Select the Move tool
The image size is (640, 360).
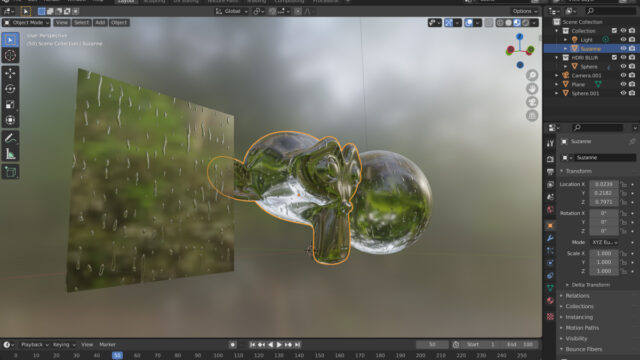click(10, 73)
